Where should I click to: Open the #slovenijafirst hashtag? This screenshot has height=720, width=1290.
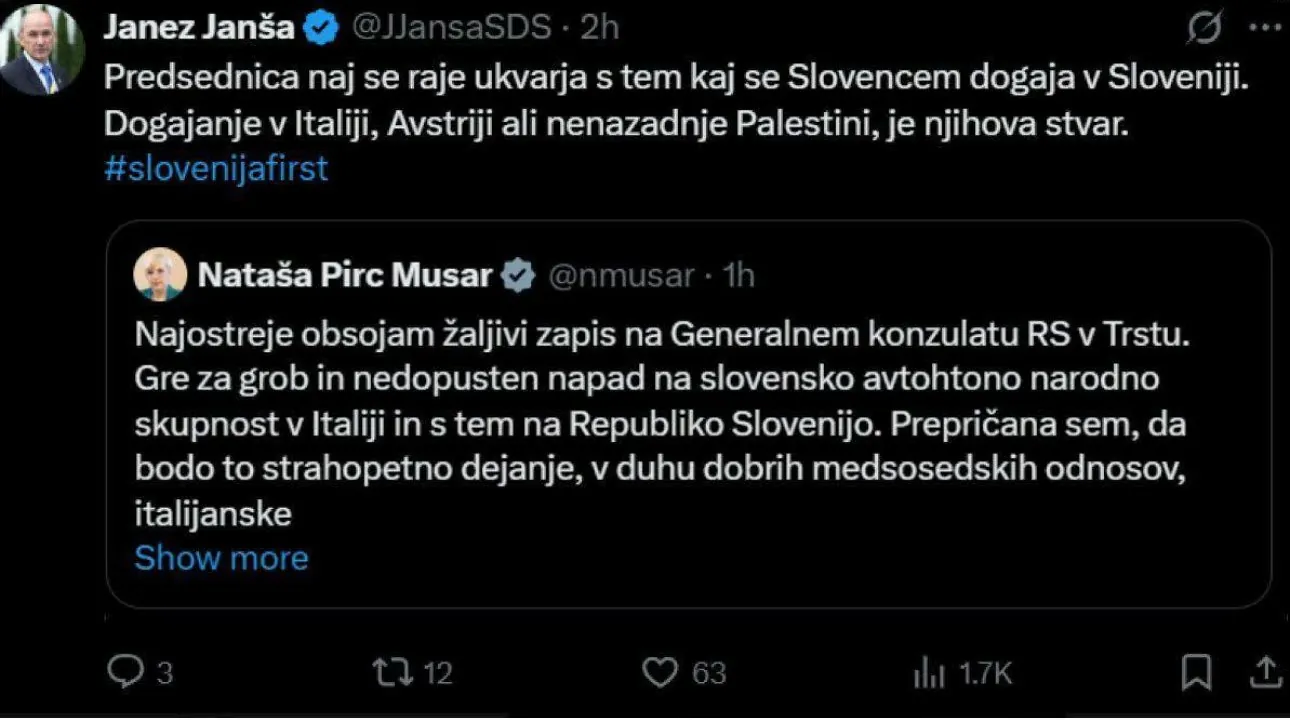click(x=216, y=168)
